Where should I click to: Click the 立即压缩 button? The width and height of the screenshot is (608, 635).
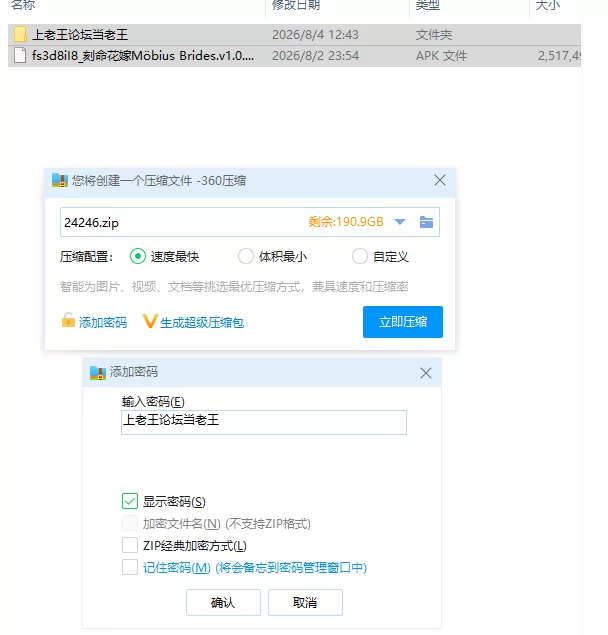pos(403,322)
